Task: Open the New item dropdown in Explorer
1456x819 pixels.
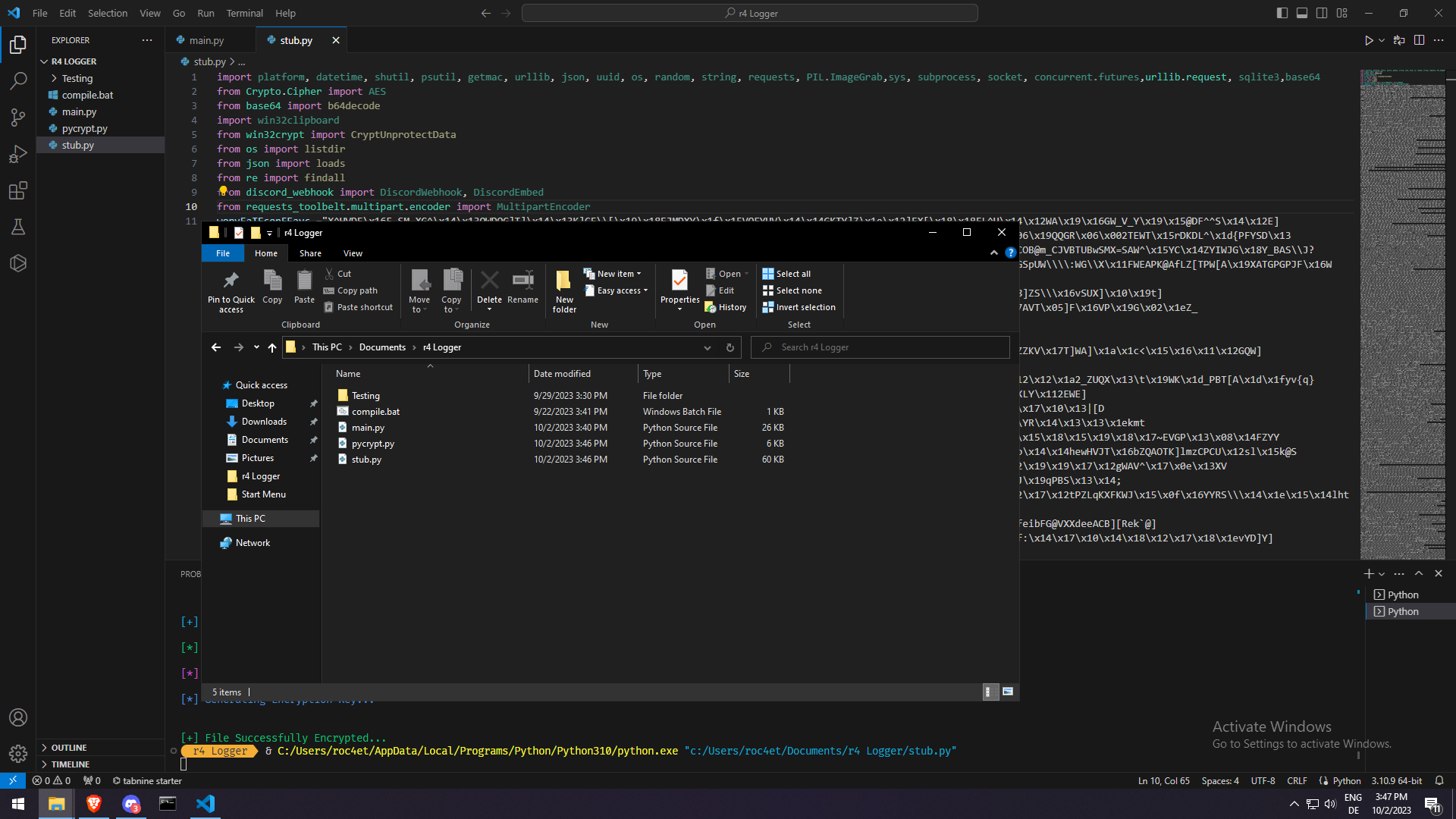Action: point(613,274)
